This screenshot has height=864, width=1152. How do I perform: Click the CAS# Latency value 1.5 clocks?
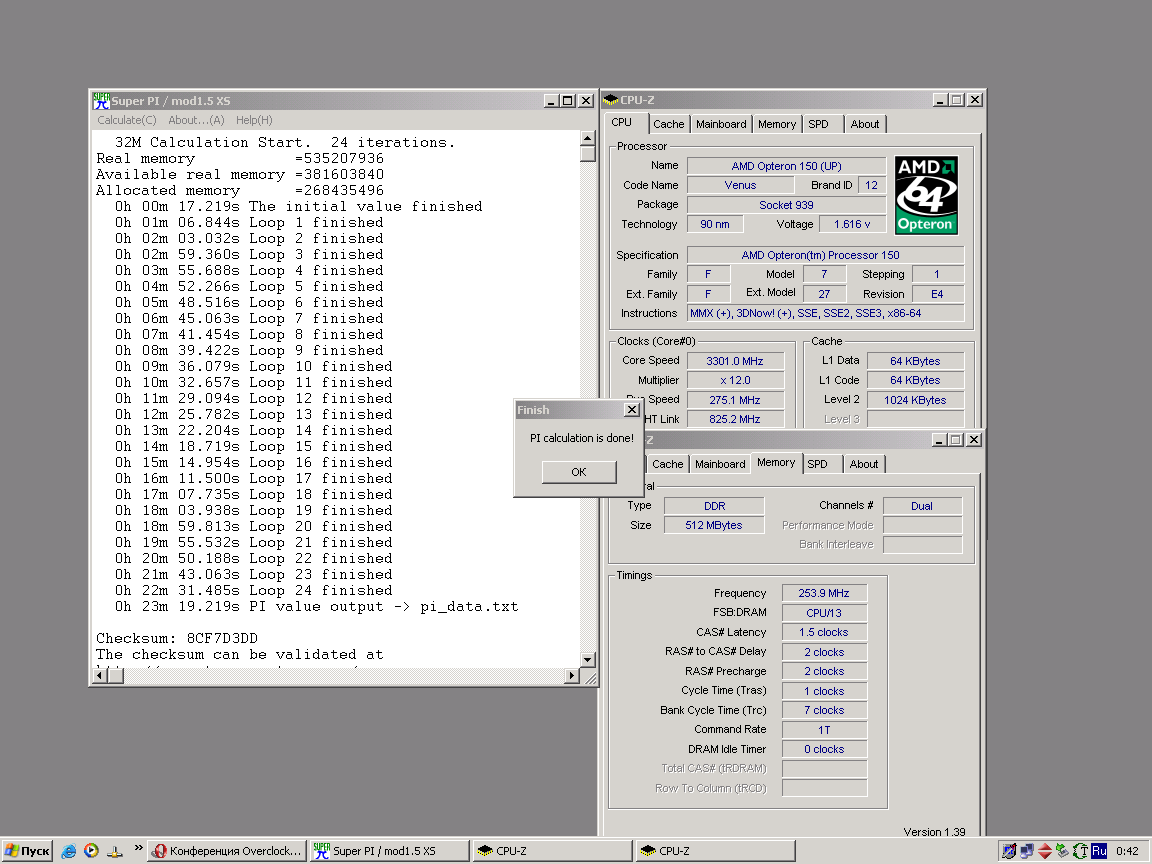(x=824, y=632)
